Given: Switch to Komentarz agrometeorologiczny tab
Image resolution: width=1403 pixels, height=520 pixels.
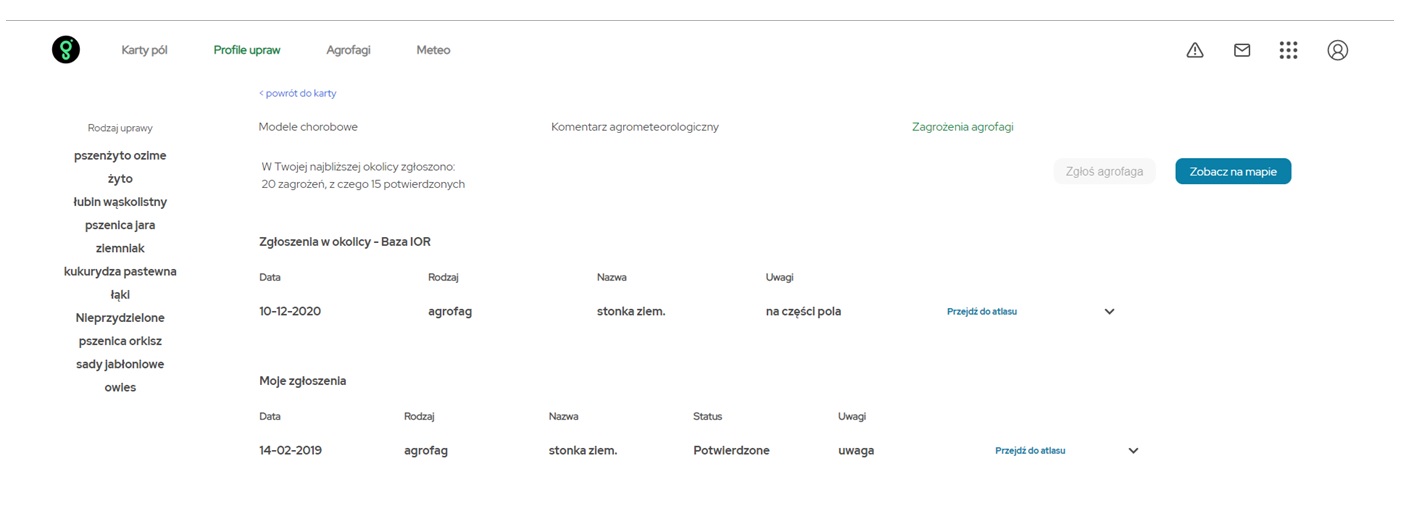Looking at the screenshot, I should coord(635,127).
